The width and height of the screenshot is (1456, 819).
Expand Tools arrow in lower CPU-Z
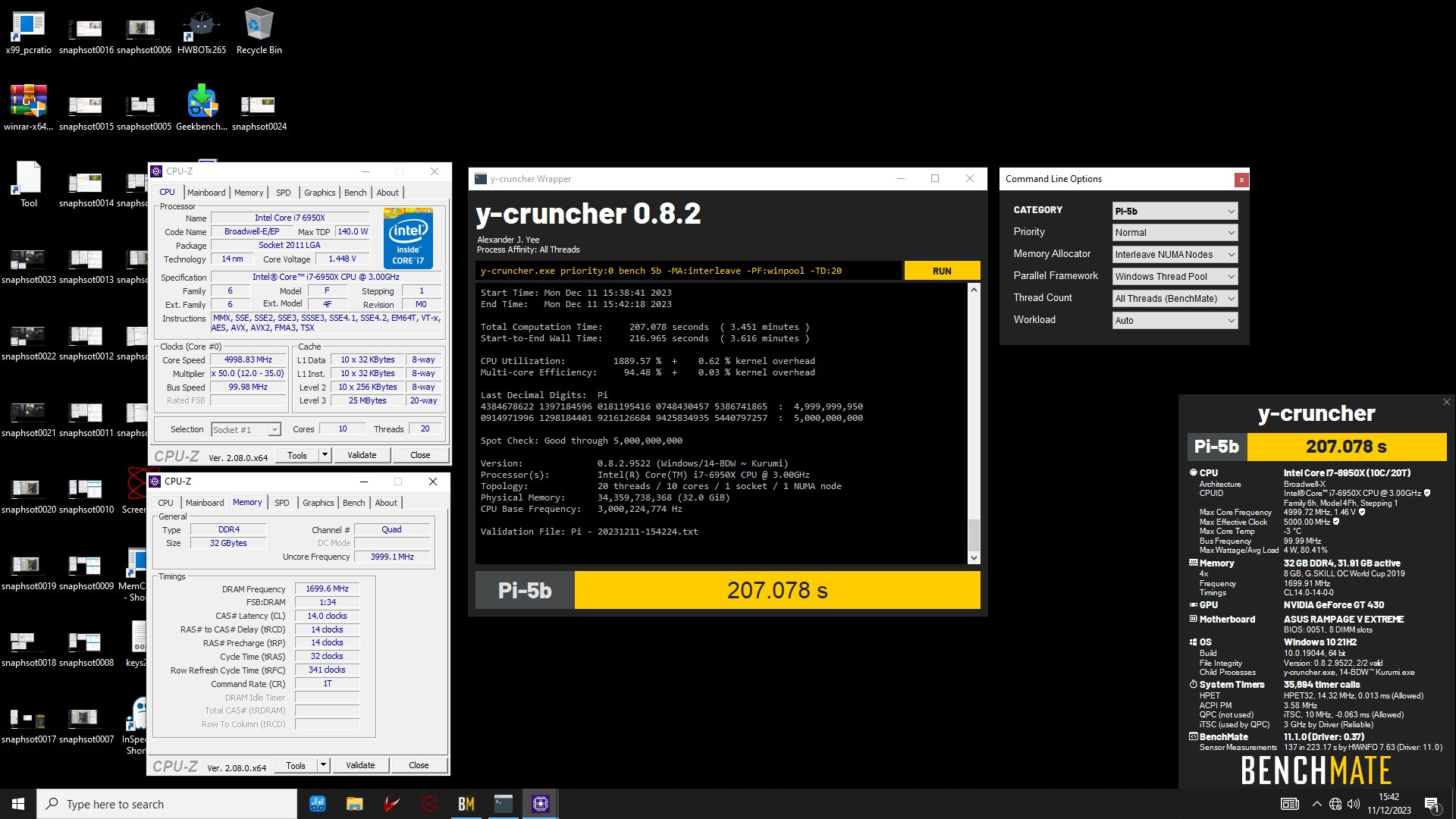point(323,765)
